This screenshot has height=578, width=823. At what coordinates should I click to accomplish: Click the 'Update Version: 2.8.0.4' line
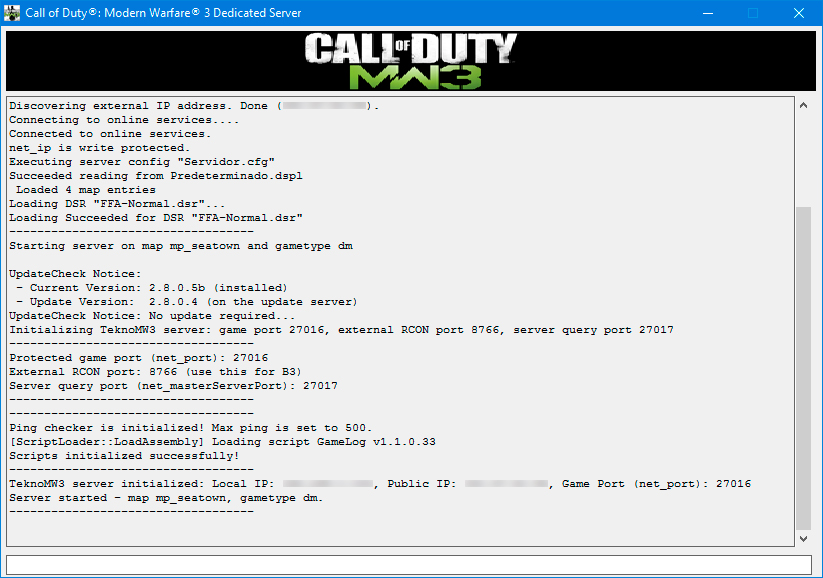point(187,302)
